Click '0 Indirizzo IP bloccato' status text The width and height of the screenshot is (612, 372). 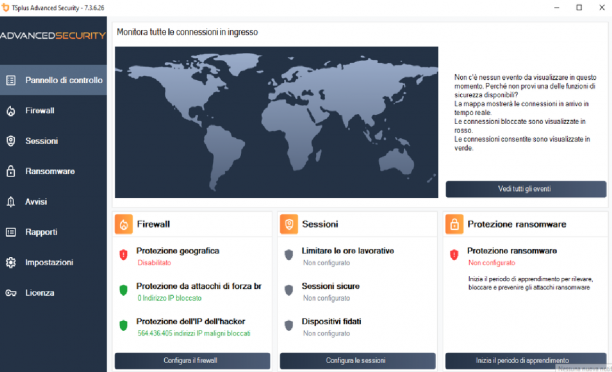[169, 298]
